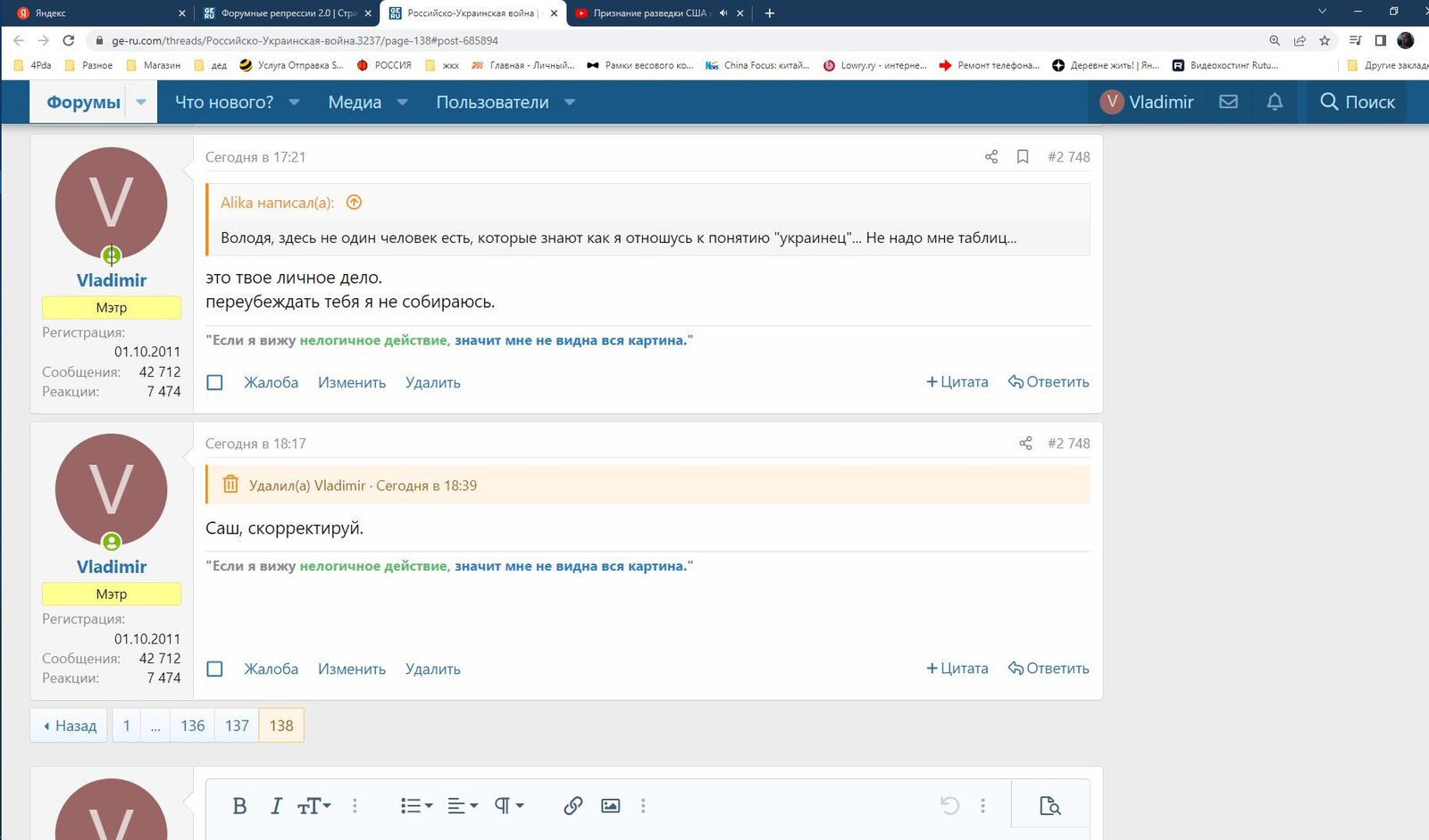
Task: Expand the Что нового? dropdown arrow
Action: coord(294,103)
